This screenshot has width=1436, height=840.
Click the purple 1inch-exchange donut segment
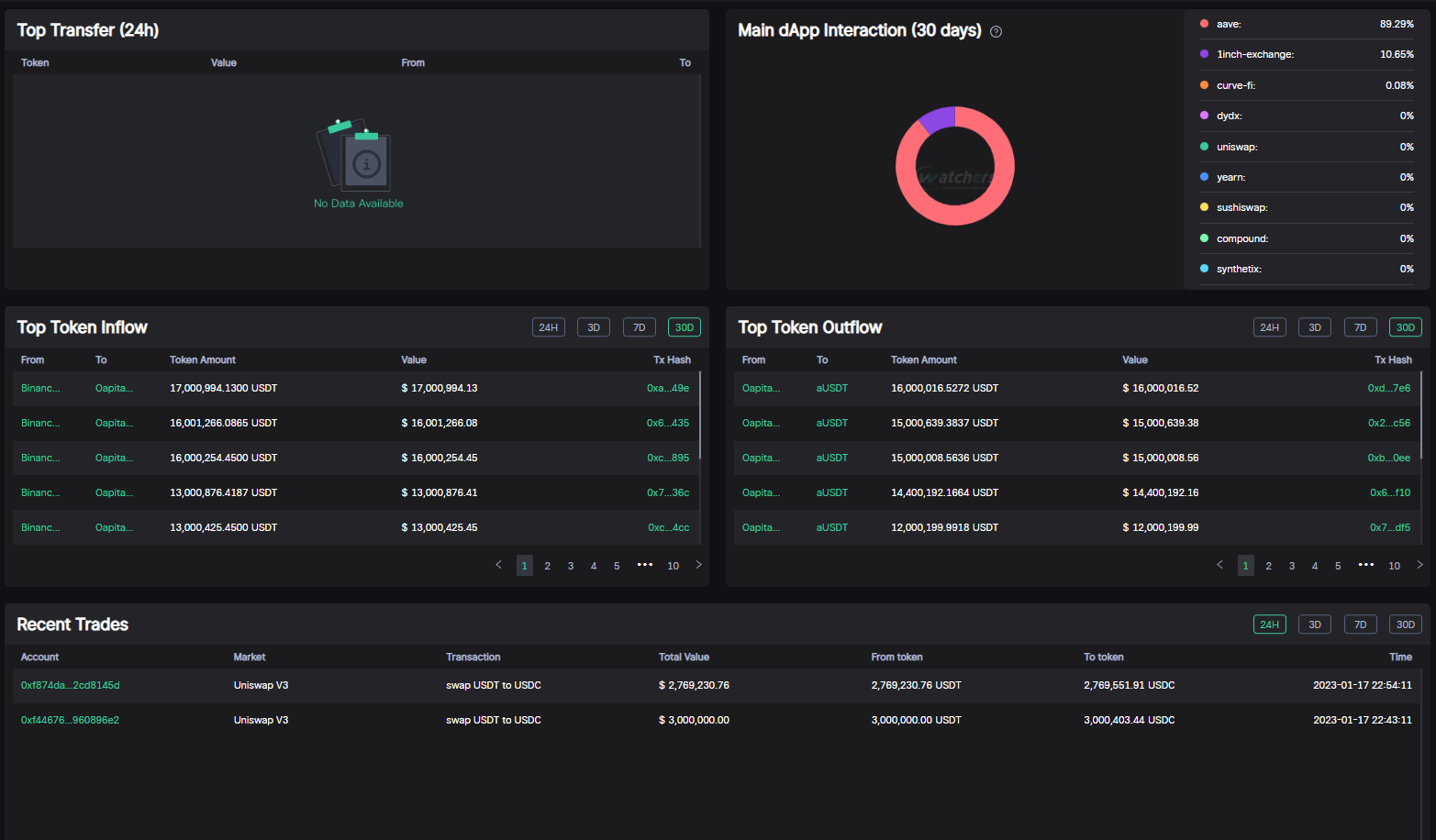pyautogui.click(x=939, y=119)
